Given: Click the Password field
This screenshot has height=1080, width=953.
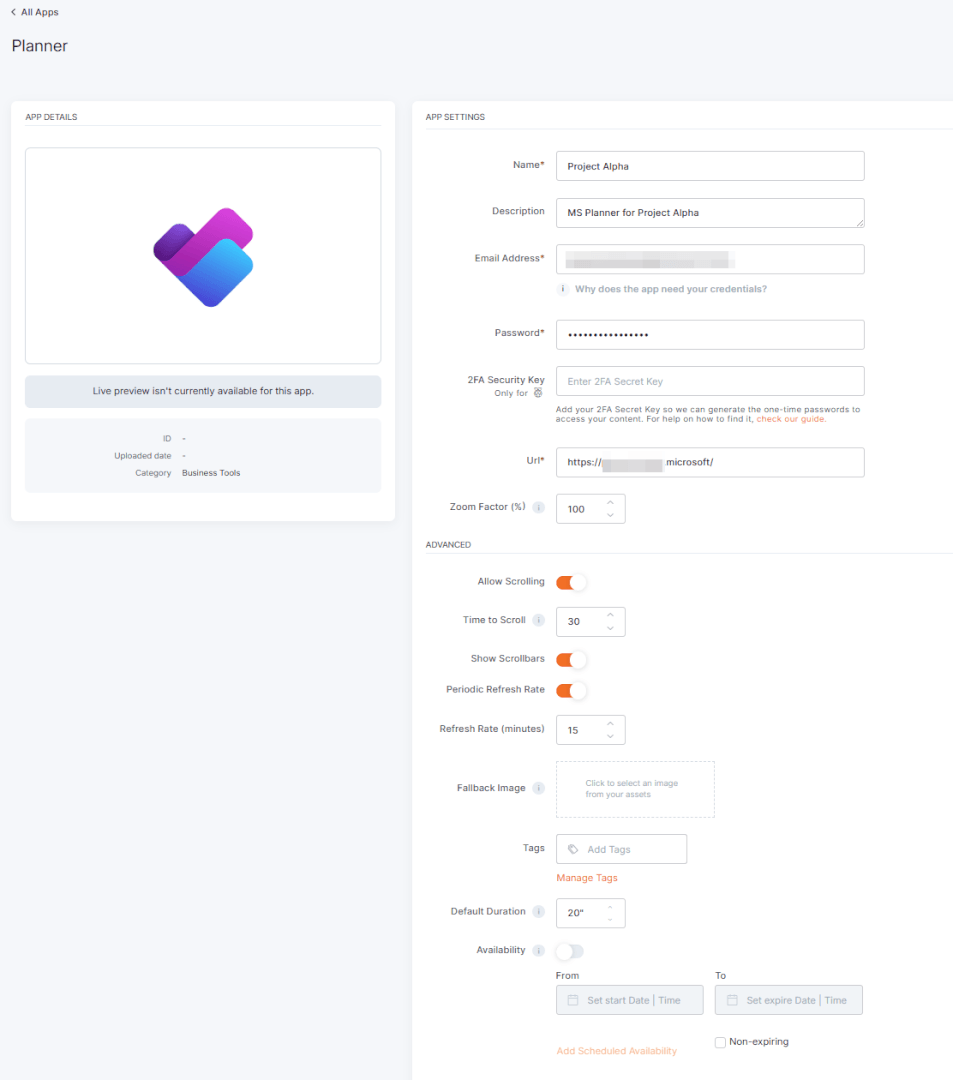Looking at the screenshot, I should click(x=710, y=335).
